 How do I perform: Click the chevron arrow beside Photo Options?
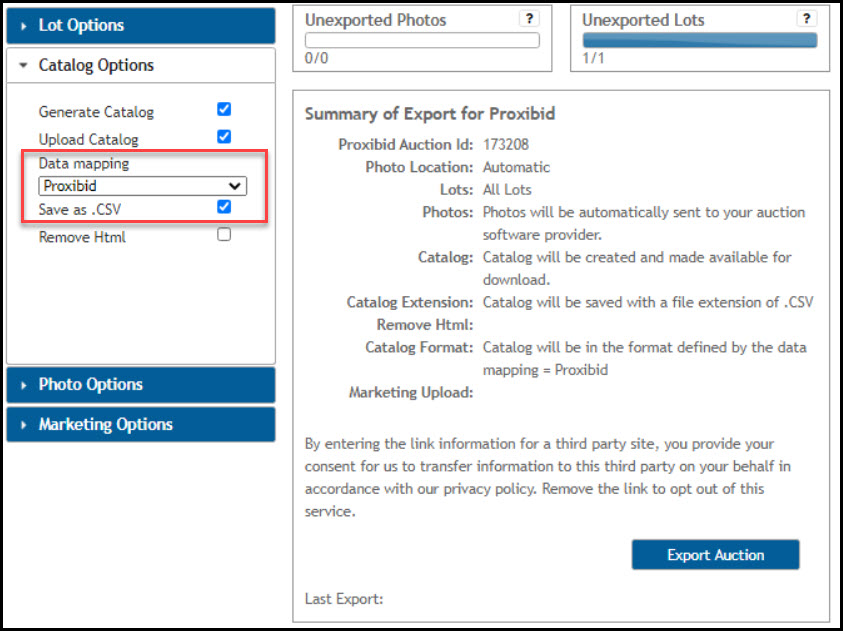[x=23, y=384]
